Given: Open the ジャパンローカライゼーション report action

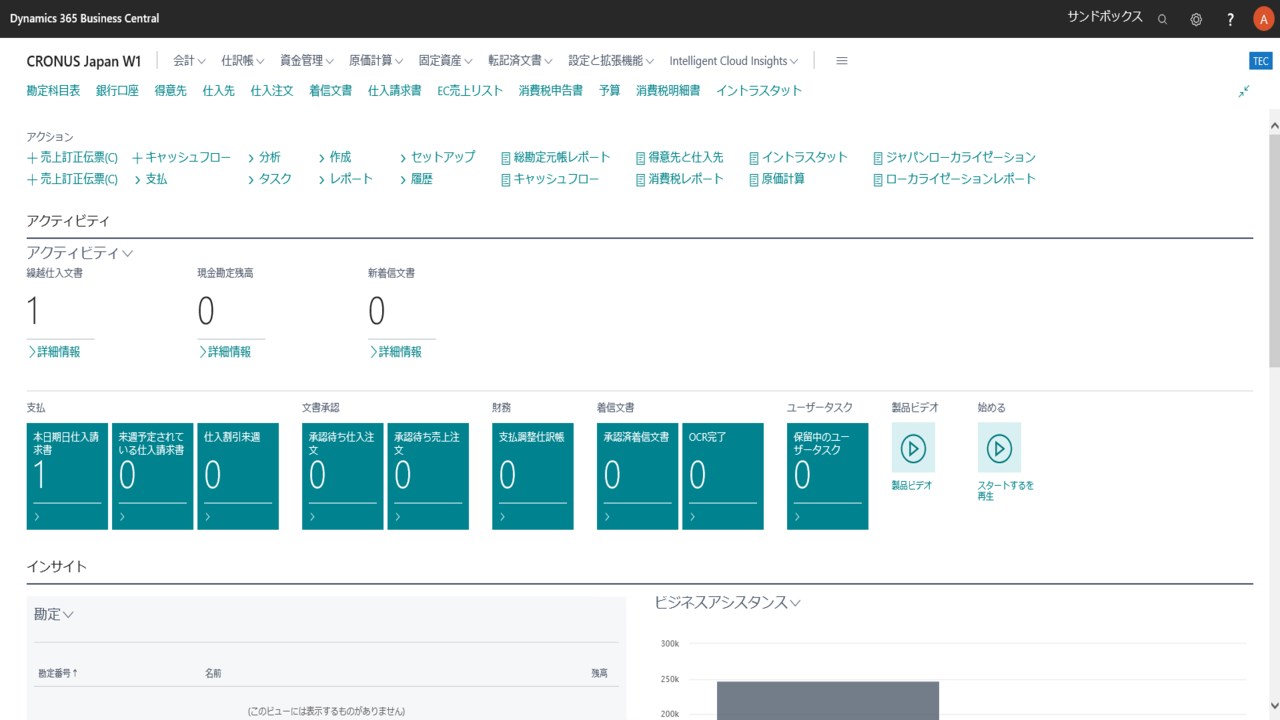Looking at the screenshot, I should pos(954,157).
